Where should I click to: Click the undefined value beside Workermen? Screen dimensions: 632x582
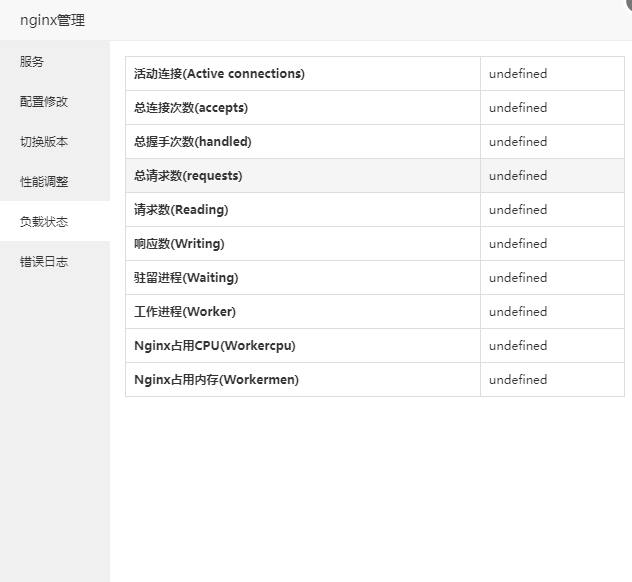518,380
